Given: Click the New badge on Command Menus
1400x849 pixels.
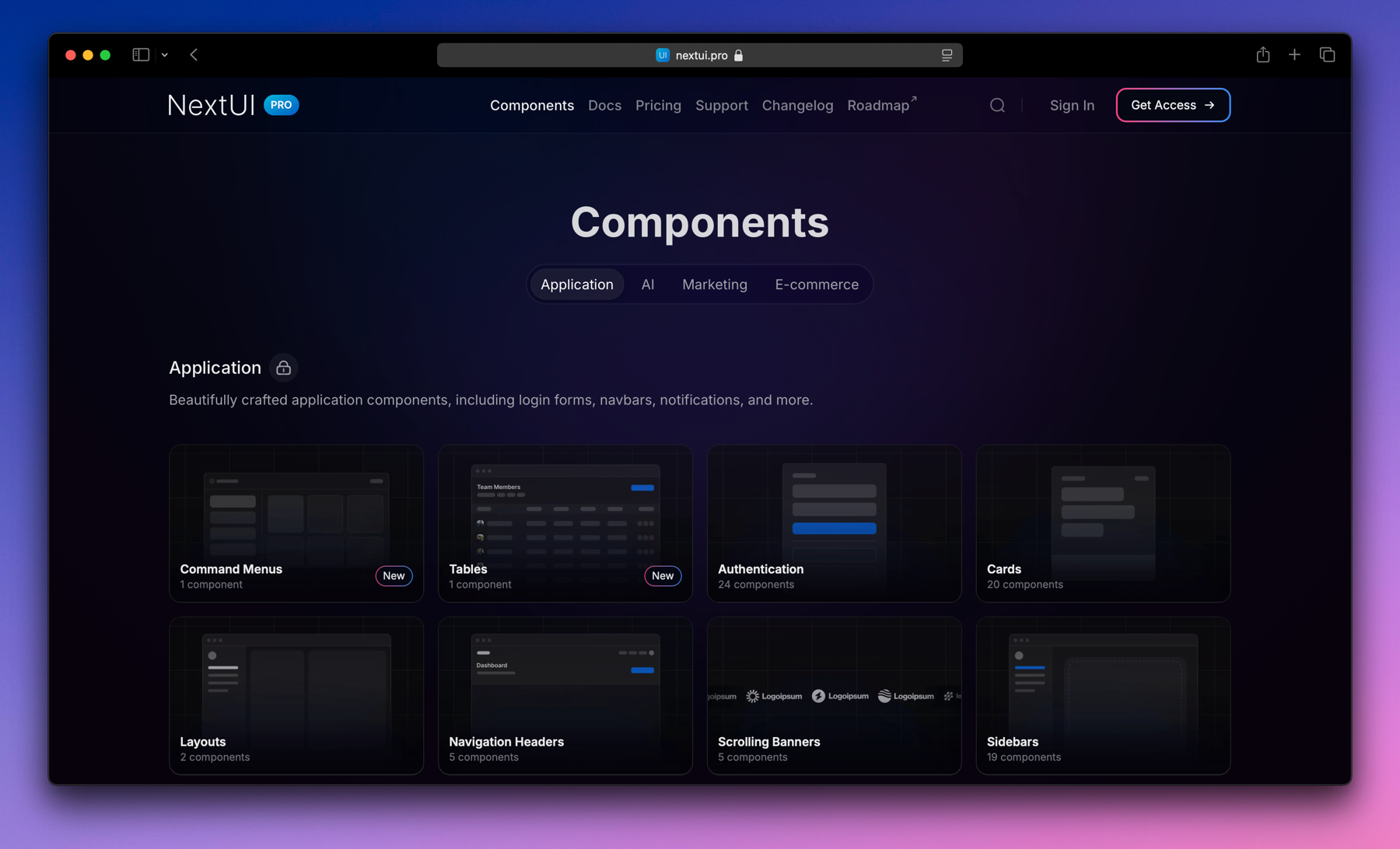Looking at the screenshot, I should click(x=394, y=576).
